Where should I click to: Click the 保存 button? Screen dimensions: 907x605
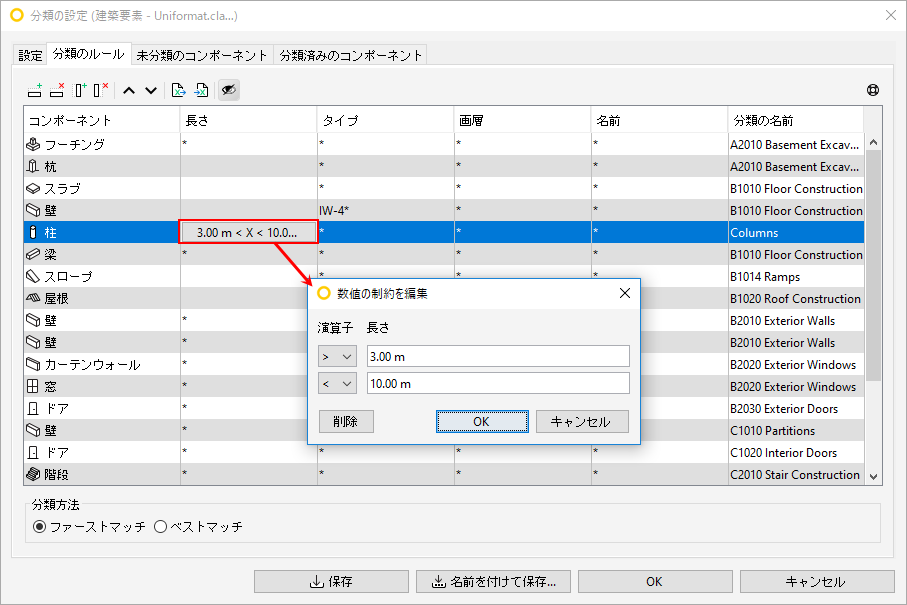coord(331,581)
